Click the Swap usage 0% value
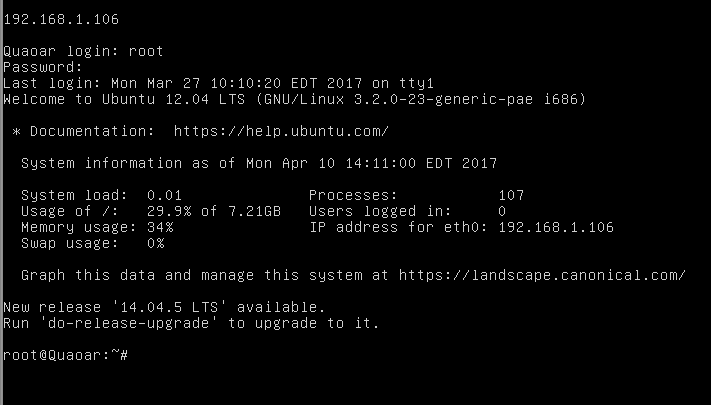The image size is (711, 405). 156,244
